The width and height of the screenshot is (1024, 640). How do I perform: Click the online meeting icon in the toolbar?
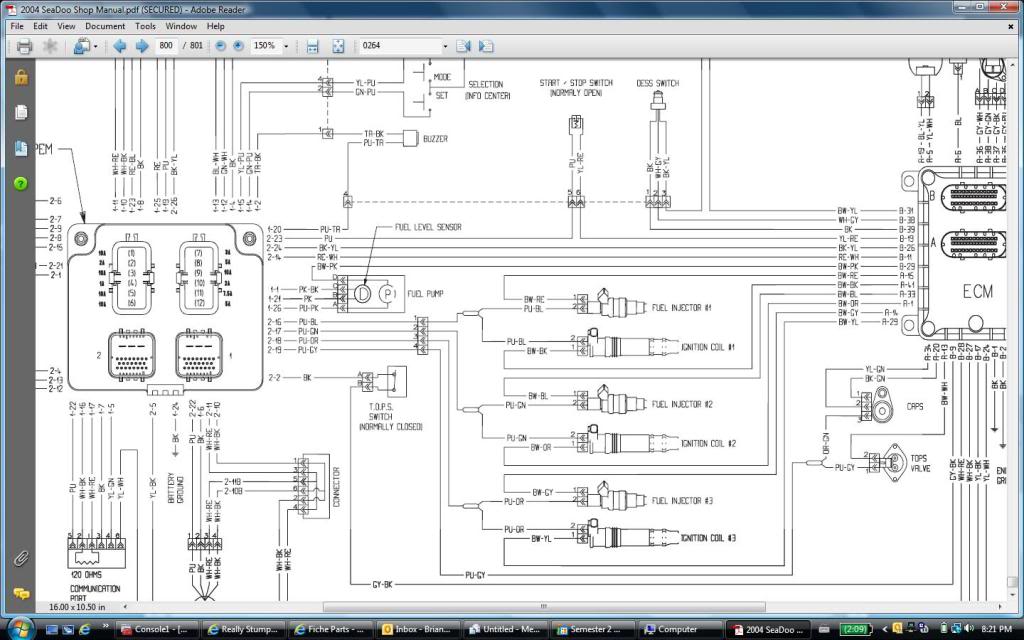82,46
